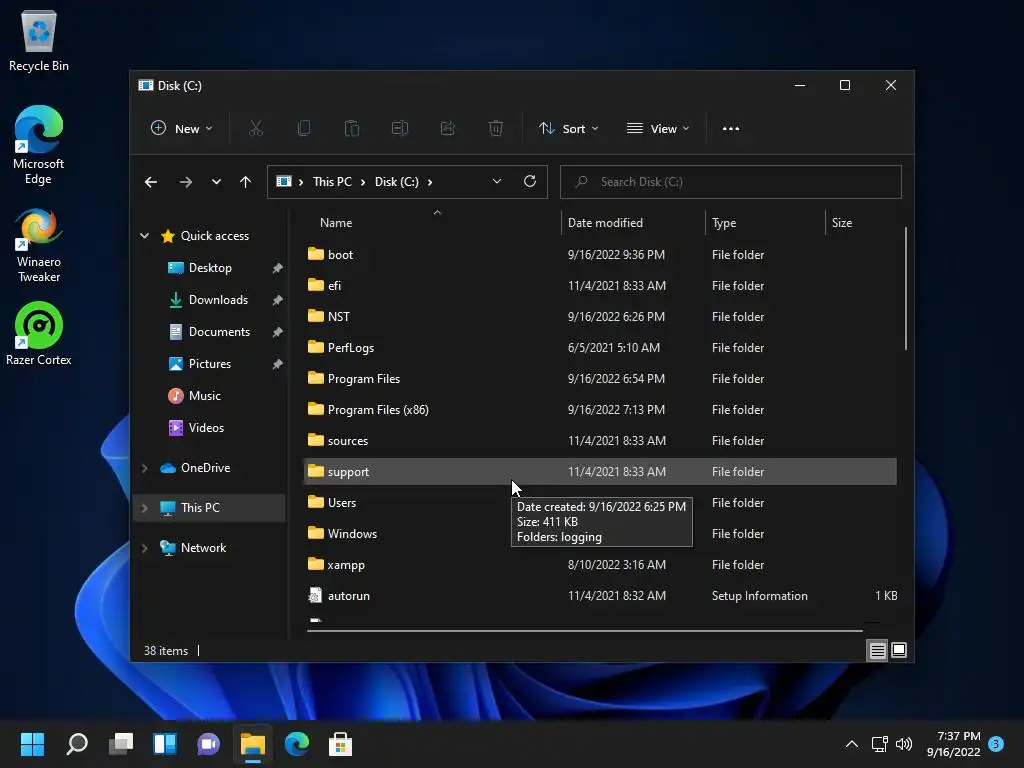1024x768 pixels.
Task: Click the horizontal scrollbar of file list
Action: click(x=584, y=630)
